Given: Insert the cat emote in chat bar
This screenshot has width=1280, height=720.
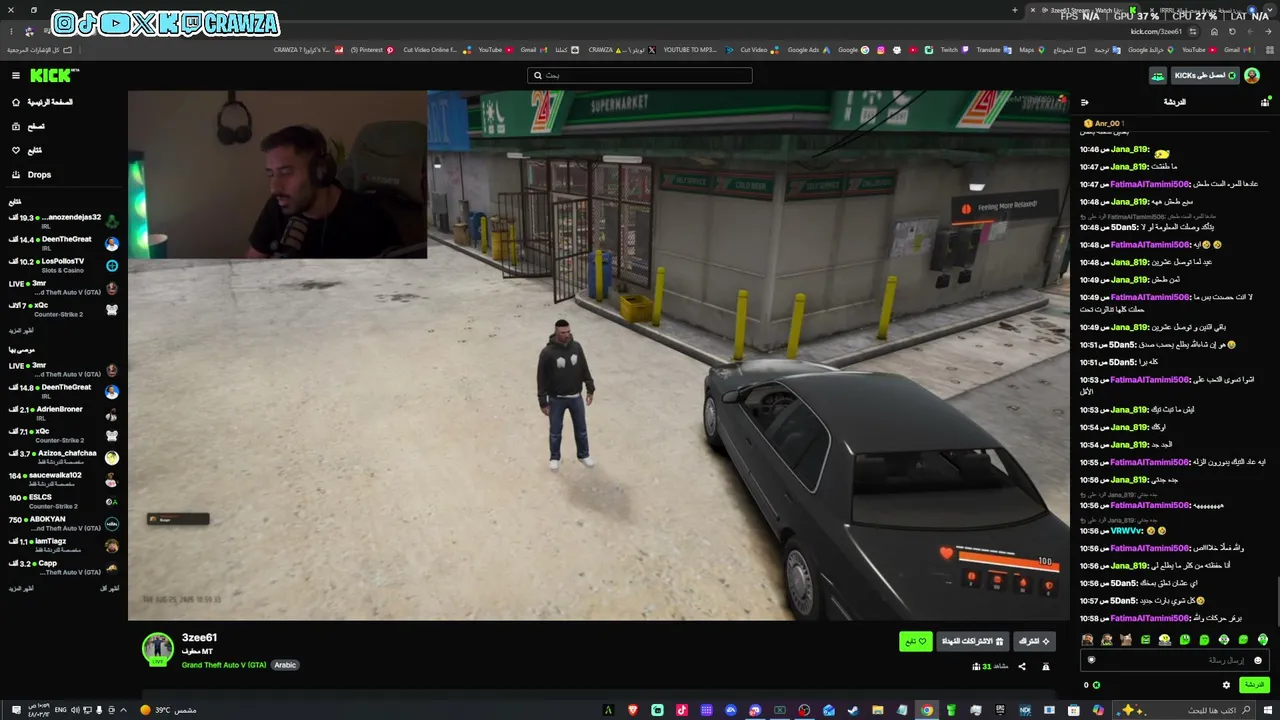Looking at the screenshot, I should 1126,640.
